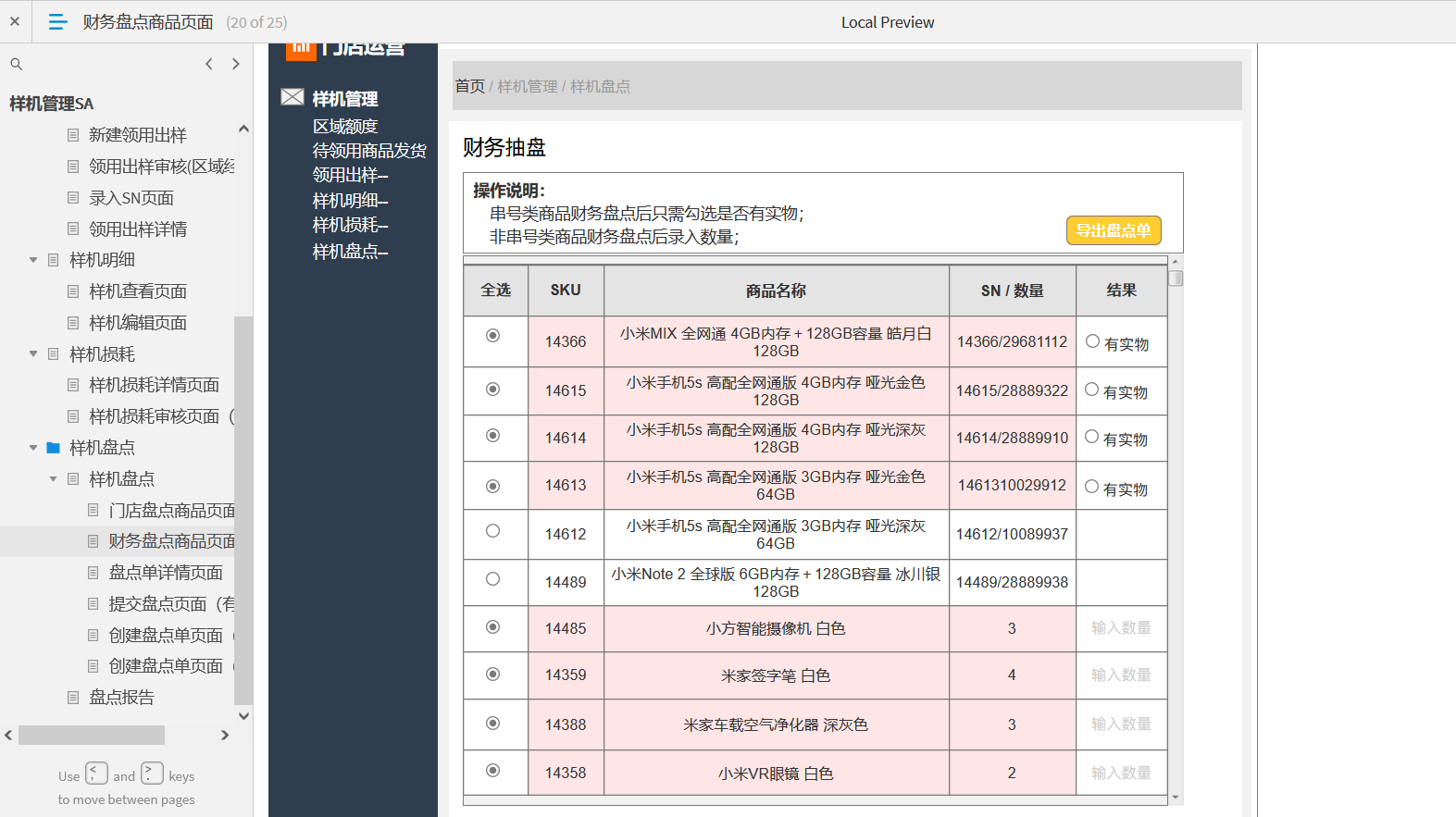Open 盘点单详情页面 in tree
This screenshot has width=1456, height=817.
tap(166, 573)
